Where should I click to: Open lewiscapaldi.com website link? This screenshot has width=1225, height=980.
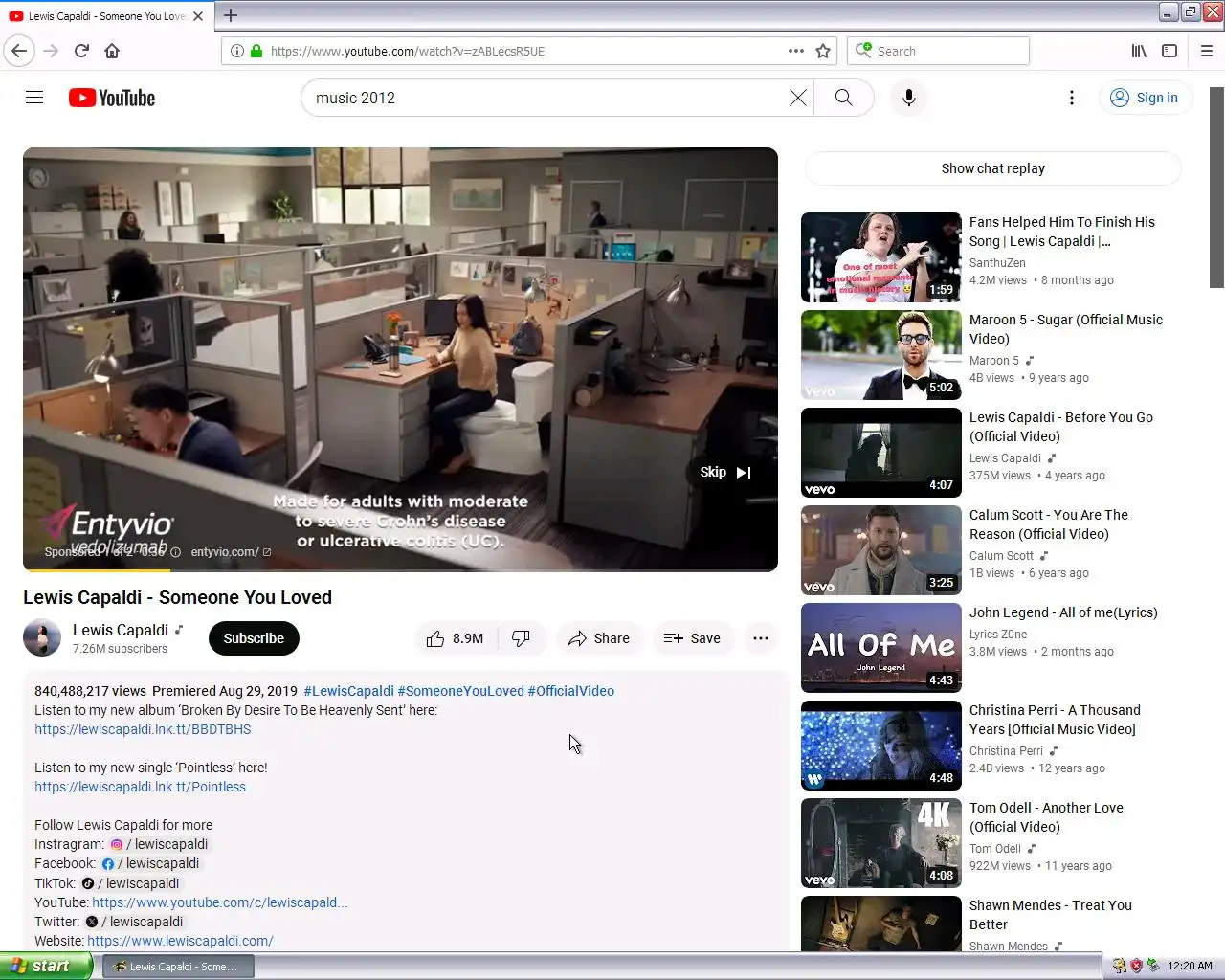tap(180, 941)
